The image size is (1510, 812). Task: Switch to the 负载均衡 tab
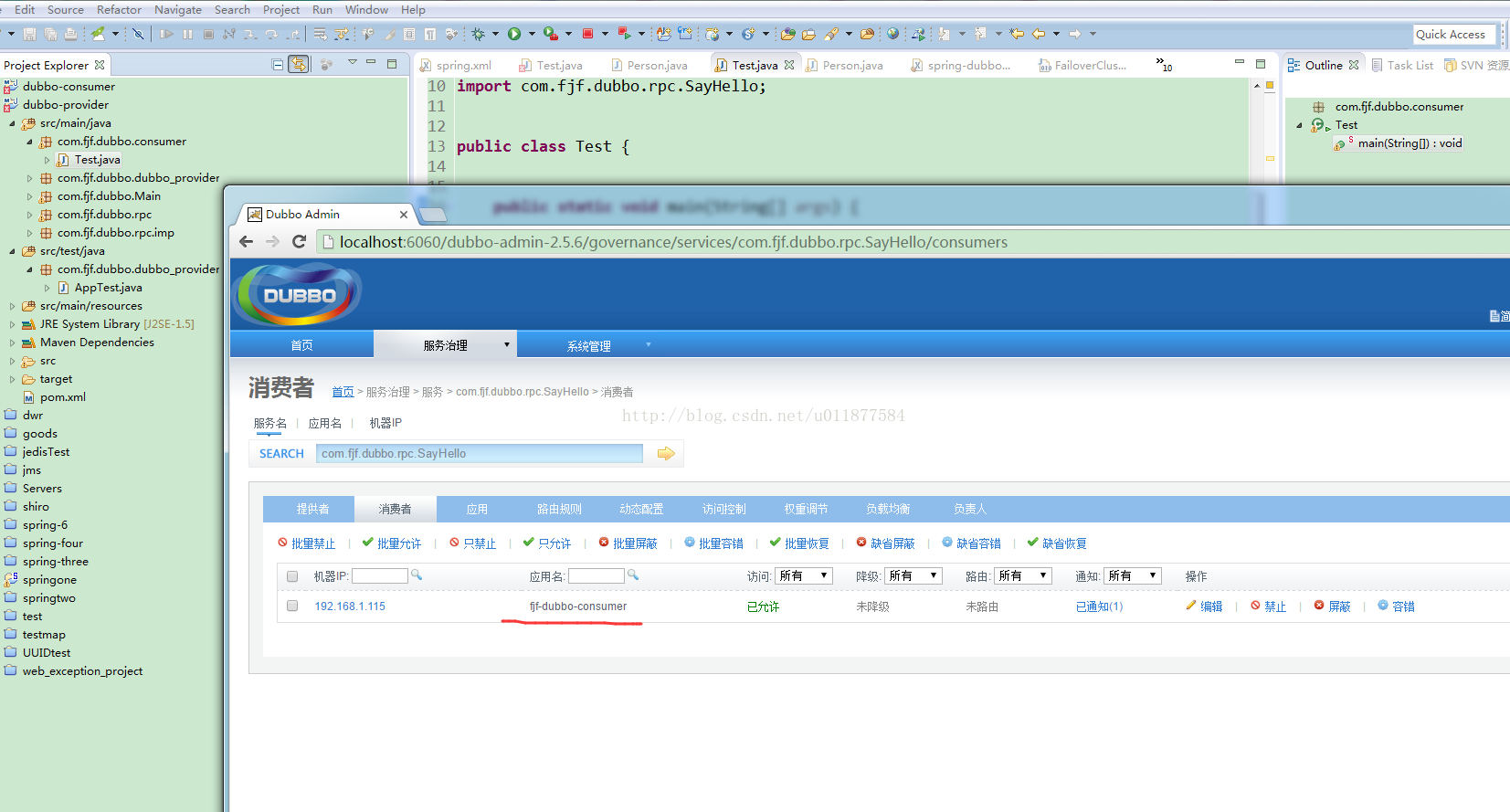(x=888, y=509)
